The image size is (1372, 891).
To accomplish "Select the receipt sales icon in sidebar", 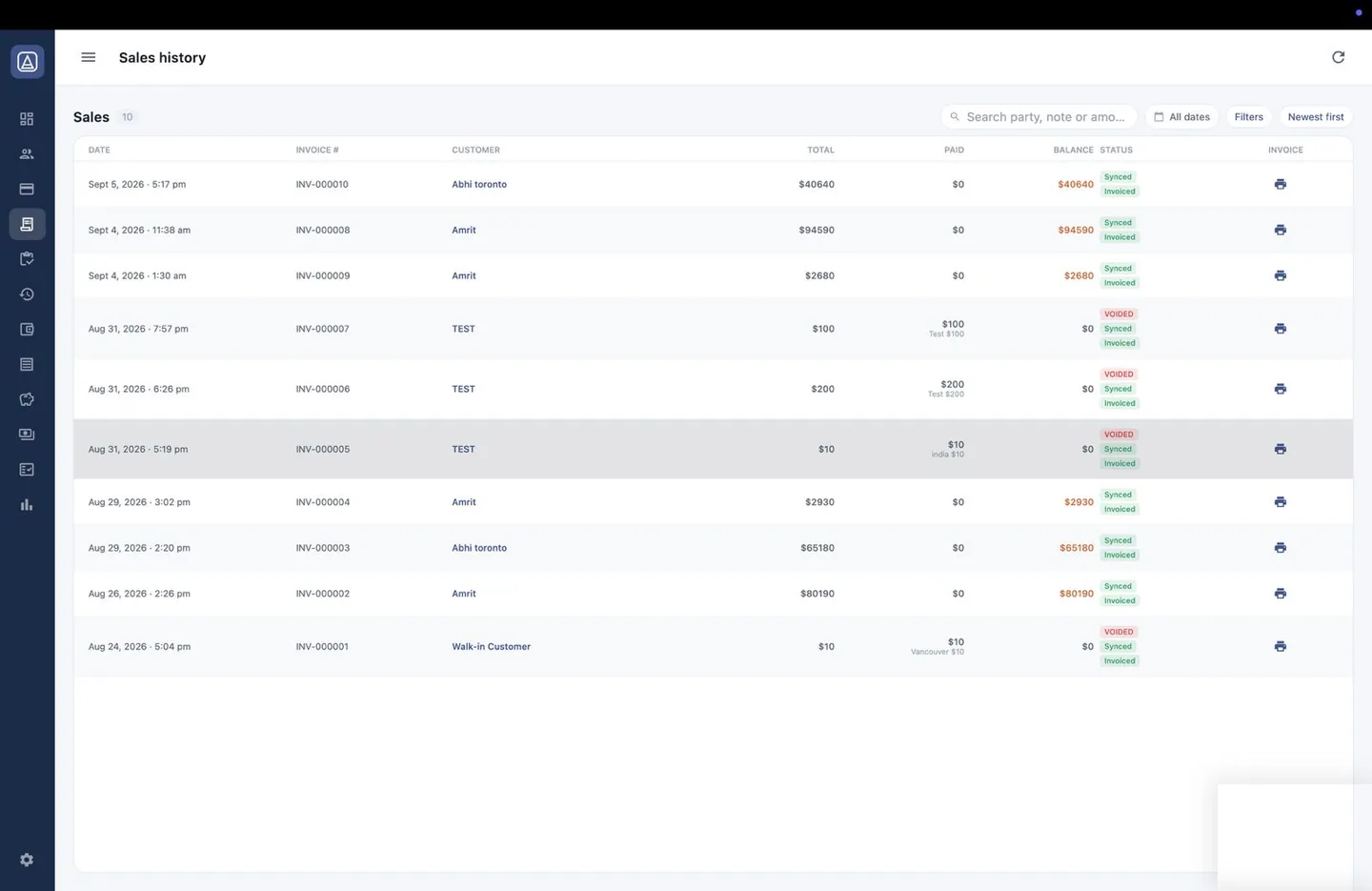I will [27, 224].
